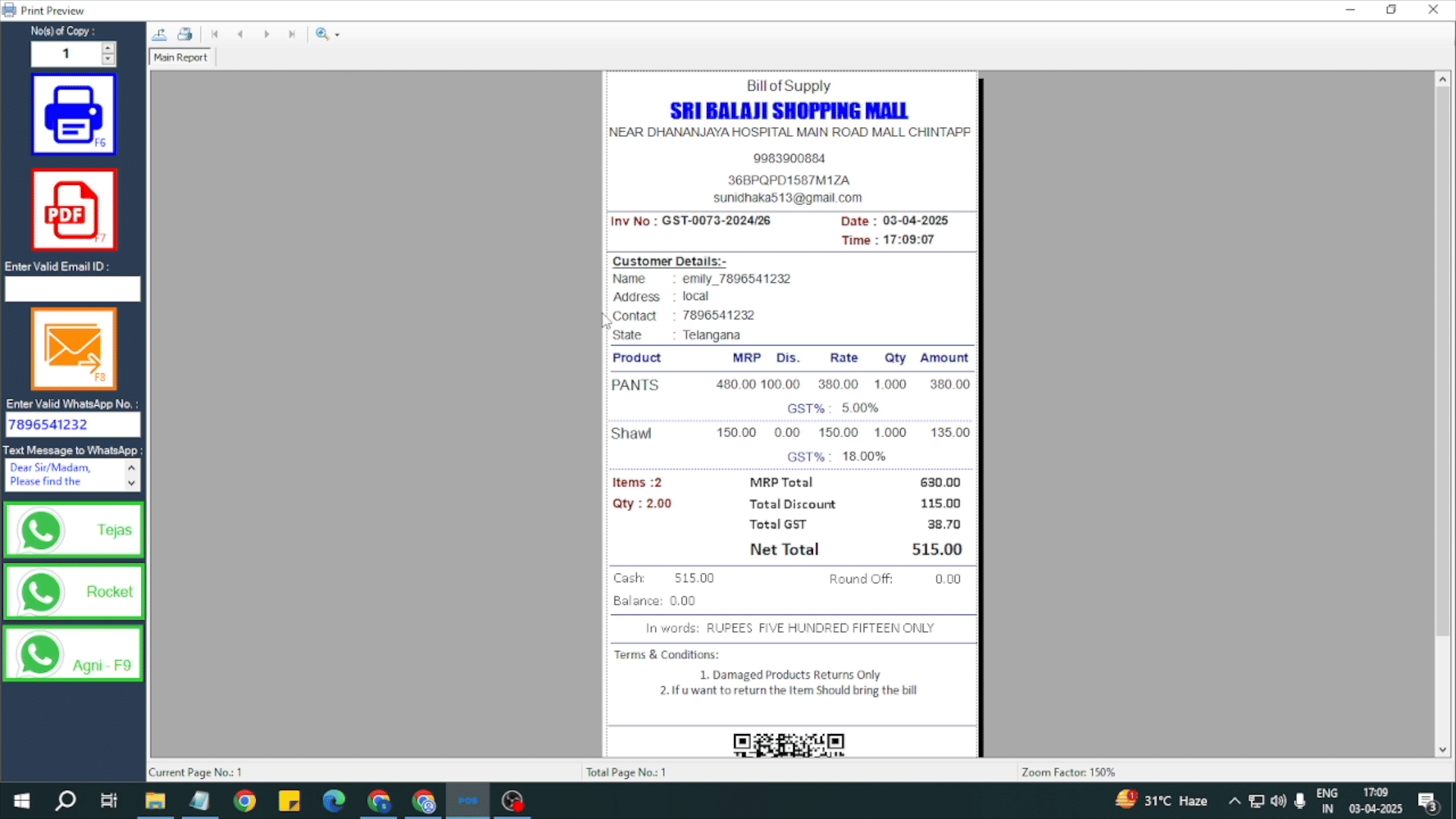The width and height of the screenshot is (1456, 819).
Task: Click the report scrollbar down arrow
Action: [1442, 750]
